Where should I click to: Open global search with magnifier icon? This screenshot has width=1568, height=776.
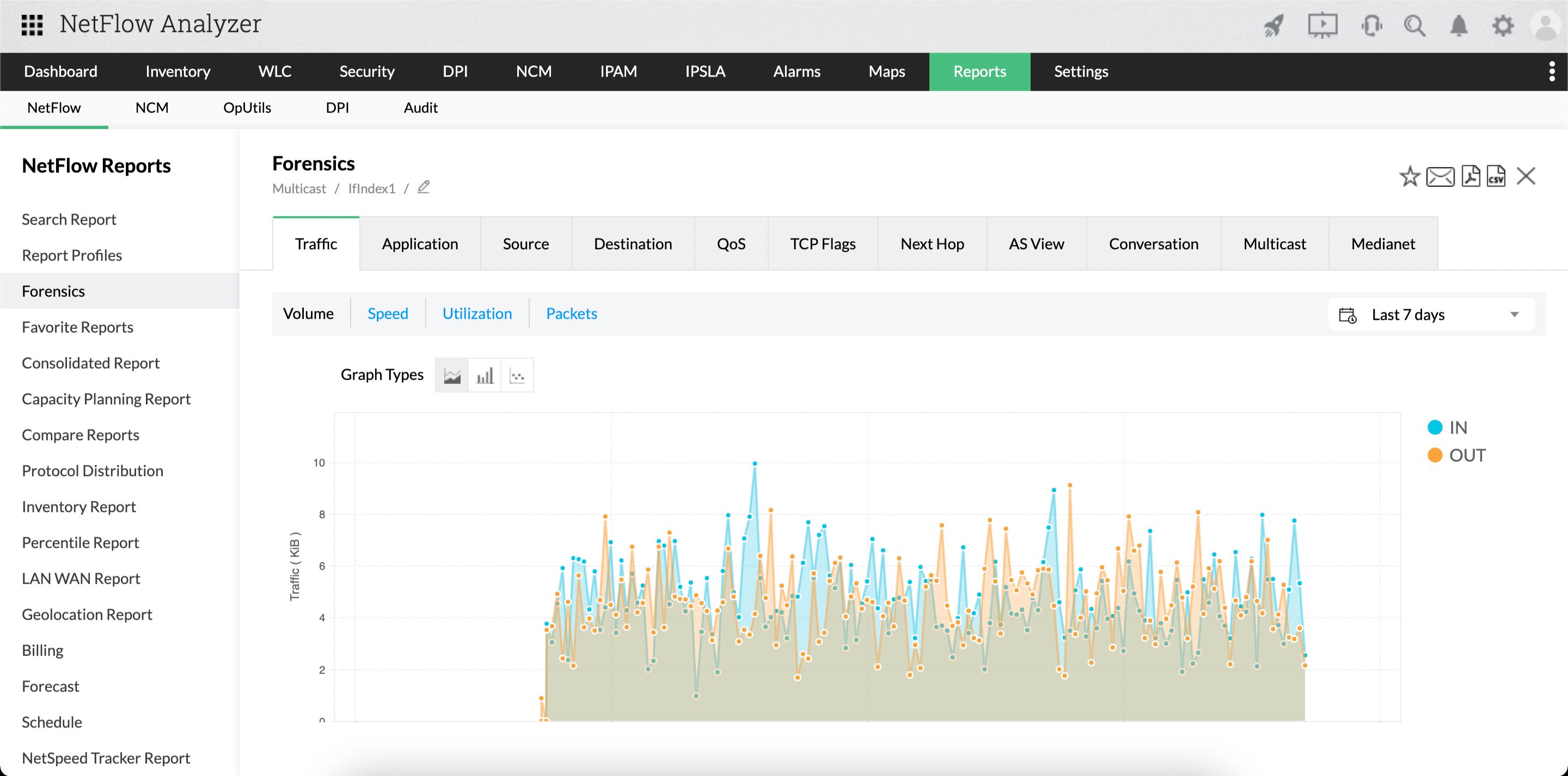[x=1414, y=26]
